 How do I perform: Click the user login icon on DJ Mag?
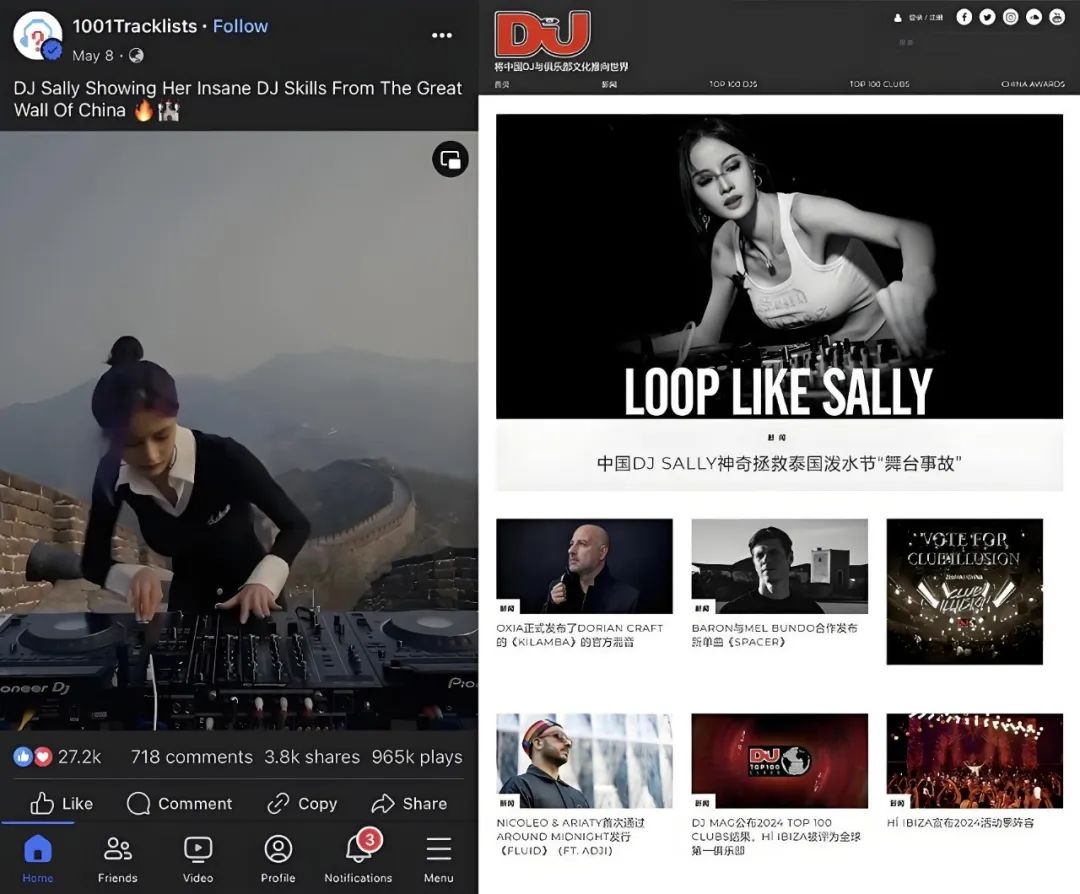click(897, 18)
